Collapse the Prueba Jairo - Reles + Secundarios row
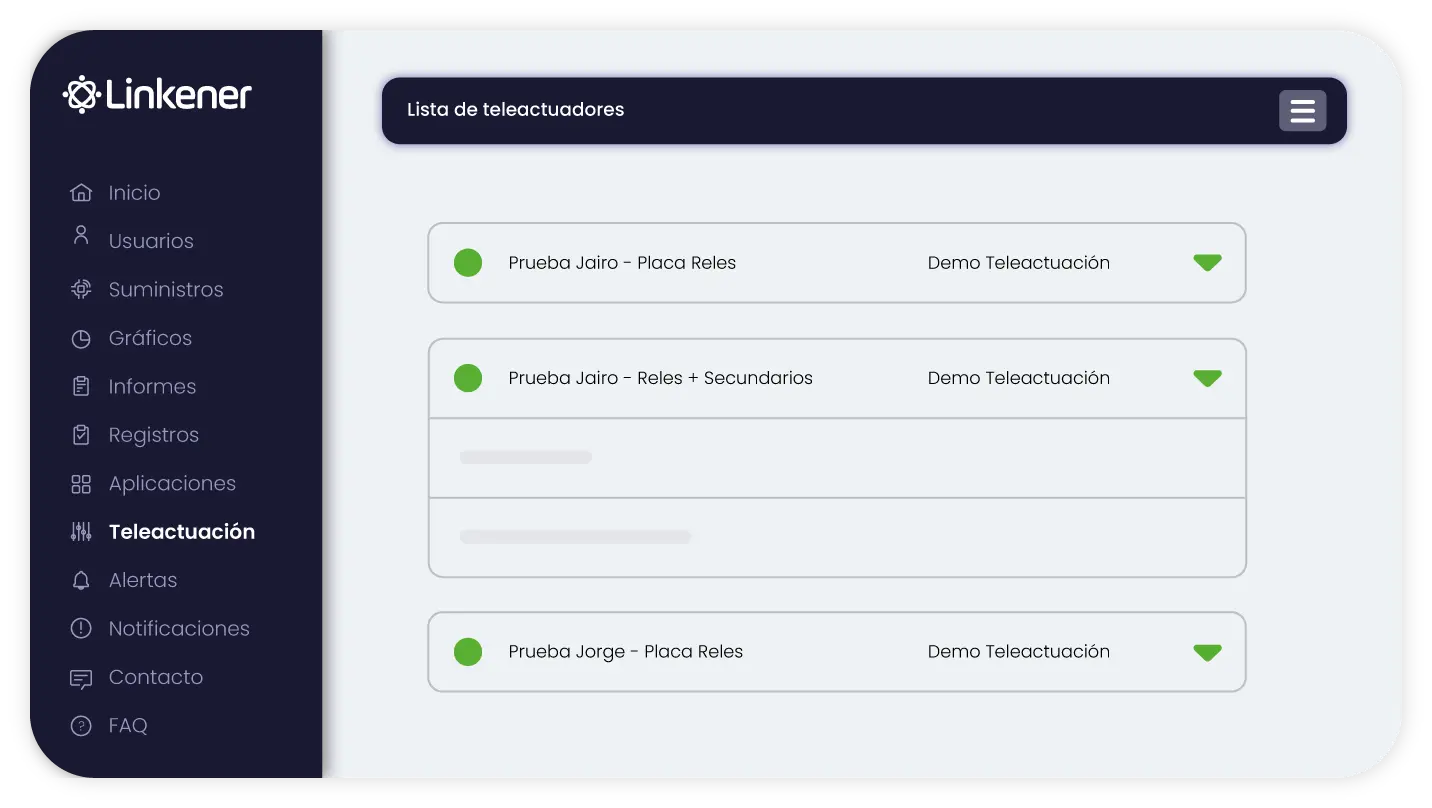The image size is (1432, 808). pyautogui.click(x=1207, y=378)
